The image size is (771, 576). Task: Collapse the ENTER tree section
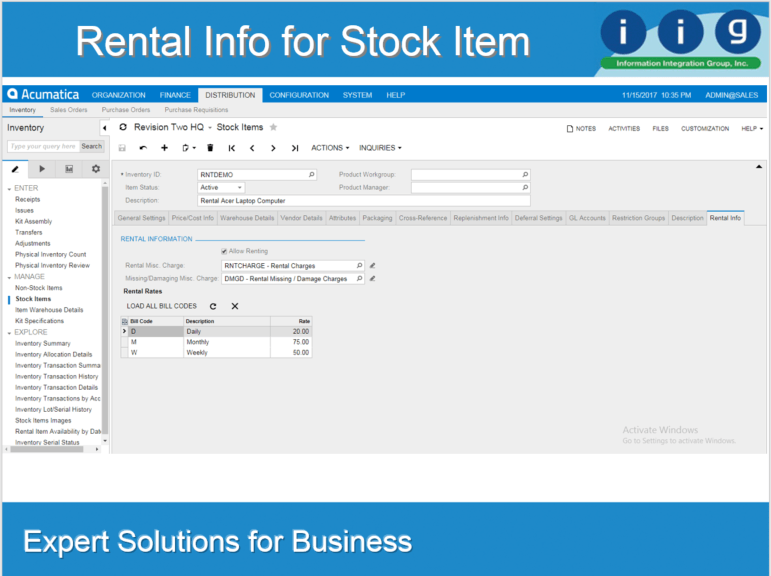coord(9,188)
